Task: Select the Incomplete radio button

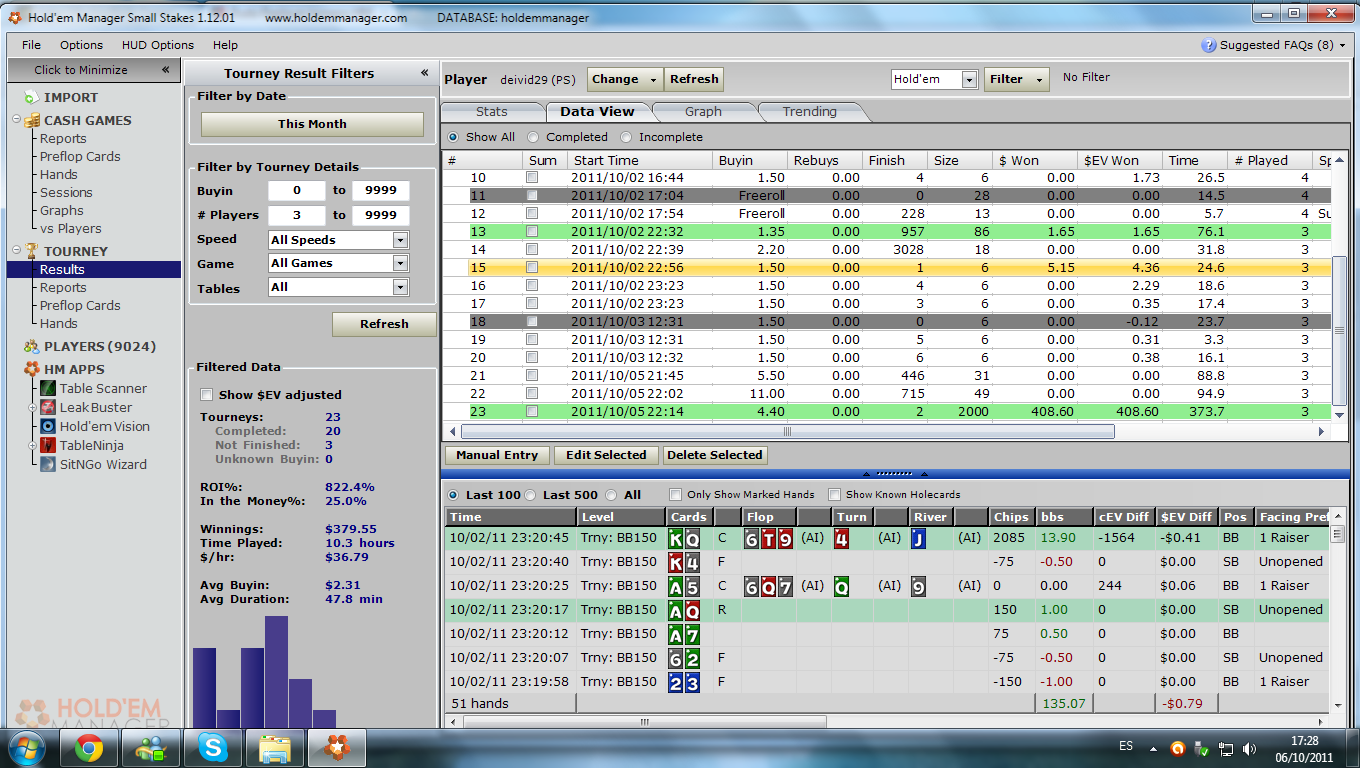Action: pos(627,137)
